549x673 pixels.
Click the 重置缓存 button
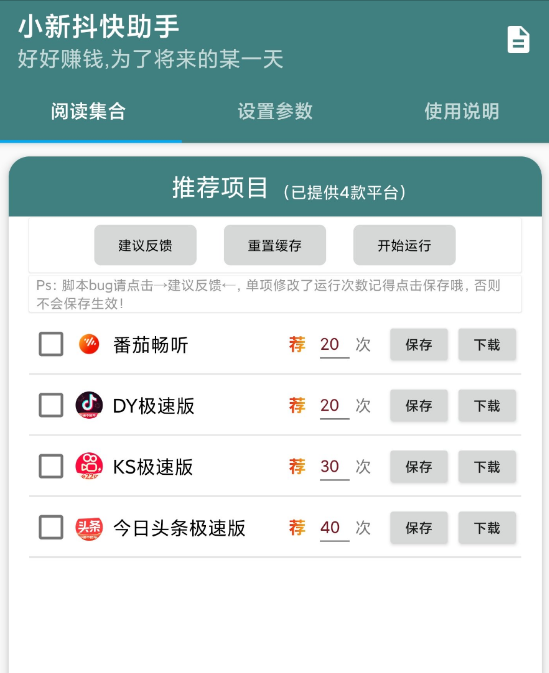click(275, 245)
